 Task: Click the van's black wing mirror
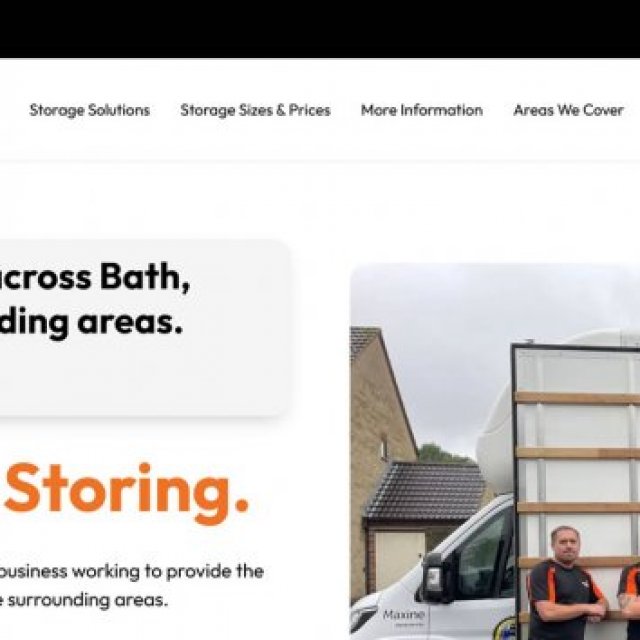pyautogui.click(x=435, y=578)
